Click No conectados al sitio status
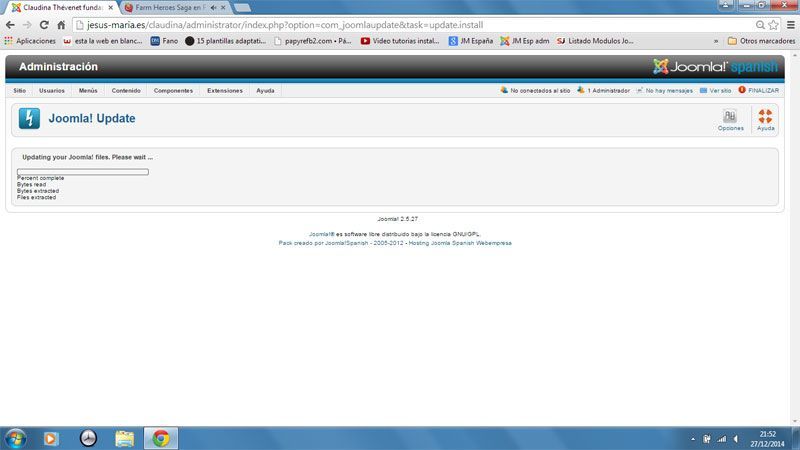This screenshot has height=450, width=800. coord(535,90)
